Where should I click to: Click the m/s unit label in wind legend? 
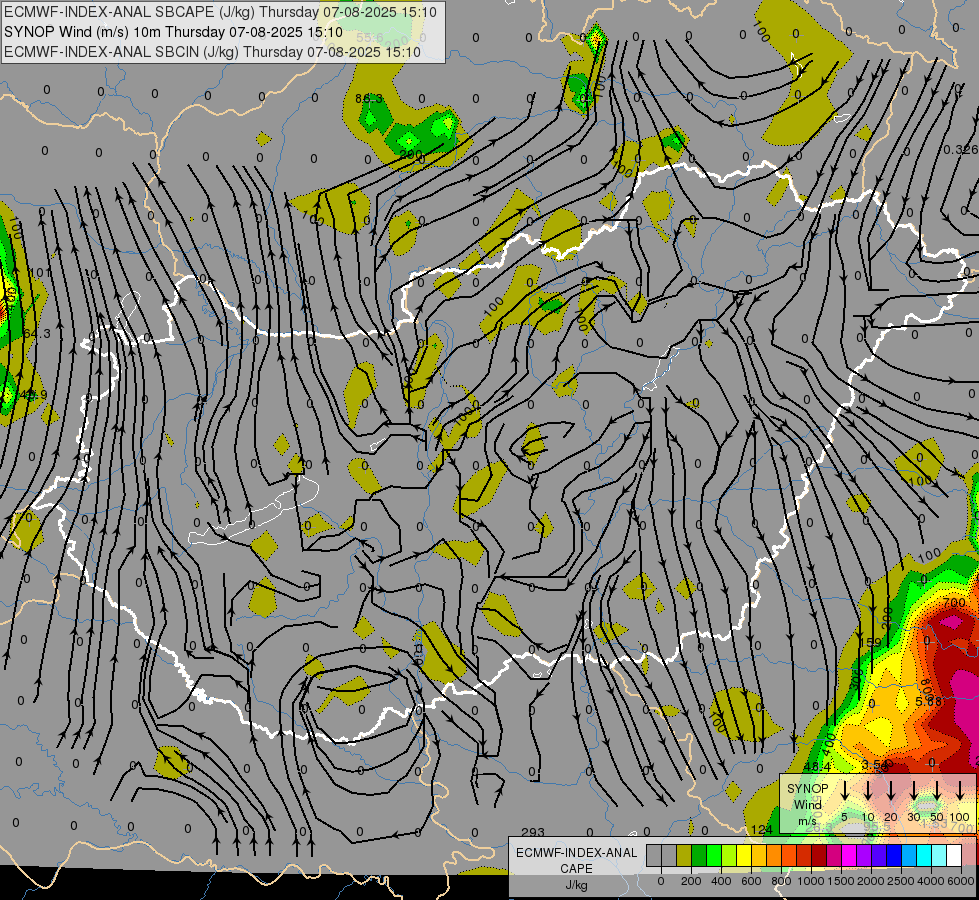pyautogui.click(x=807, y=821)
